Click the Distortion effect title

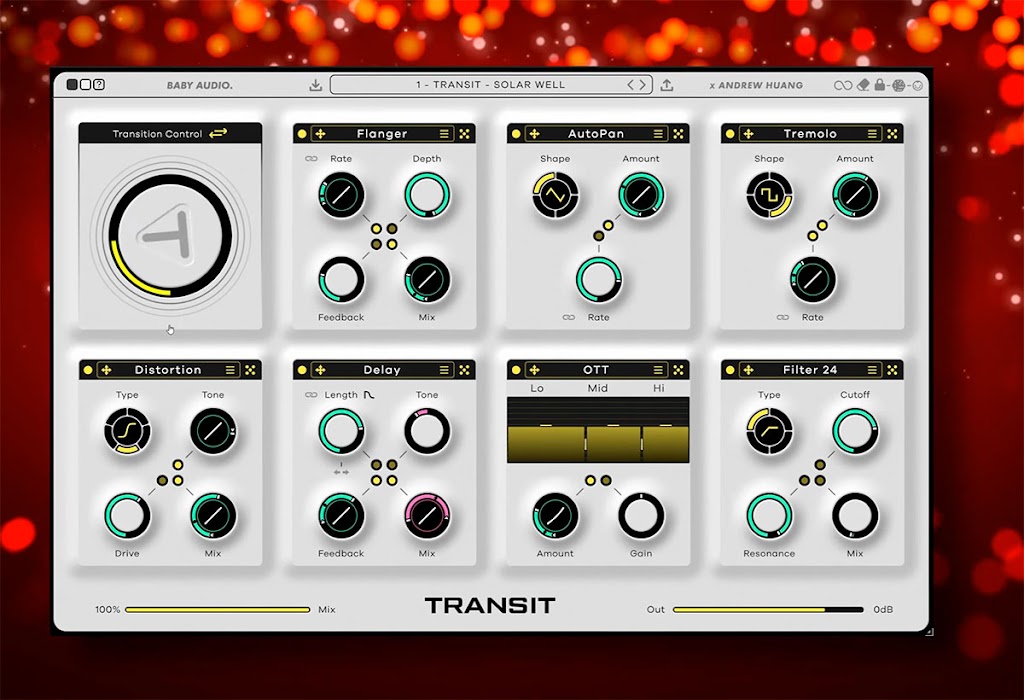[168, 370]
